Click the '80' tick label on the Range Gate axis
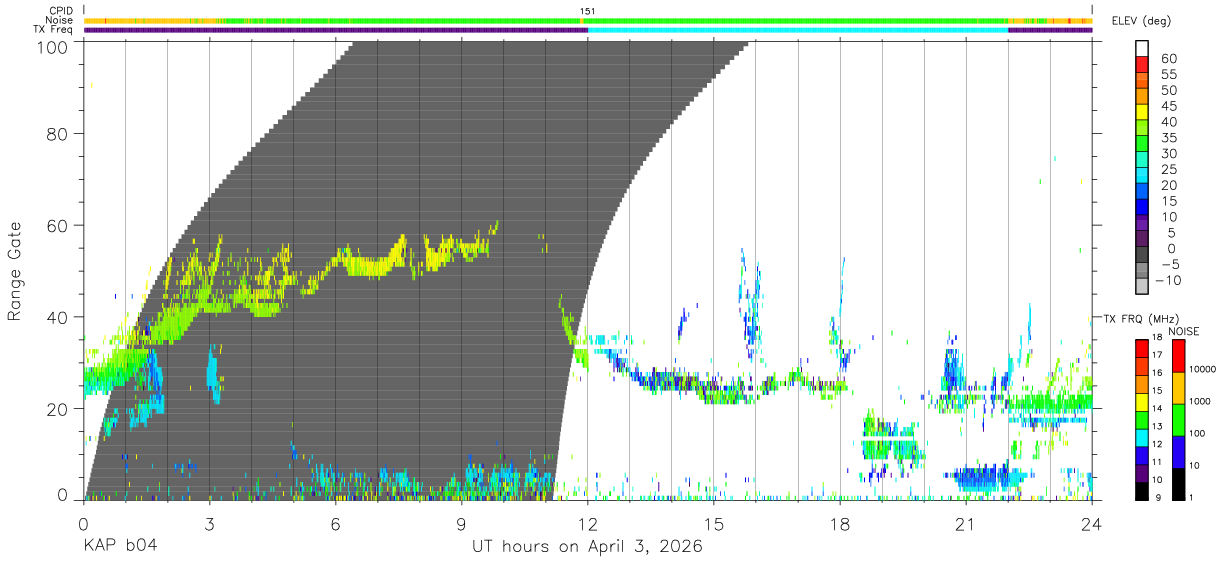This screenshot has width=1228, height=567. click(58, 134)
